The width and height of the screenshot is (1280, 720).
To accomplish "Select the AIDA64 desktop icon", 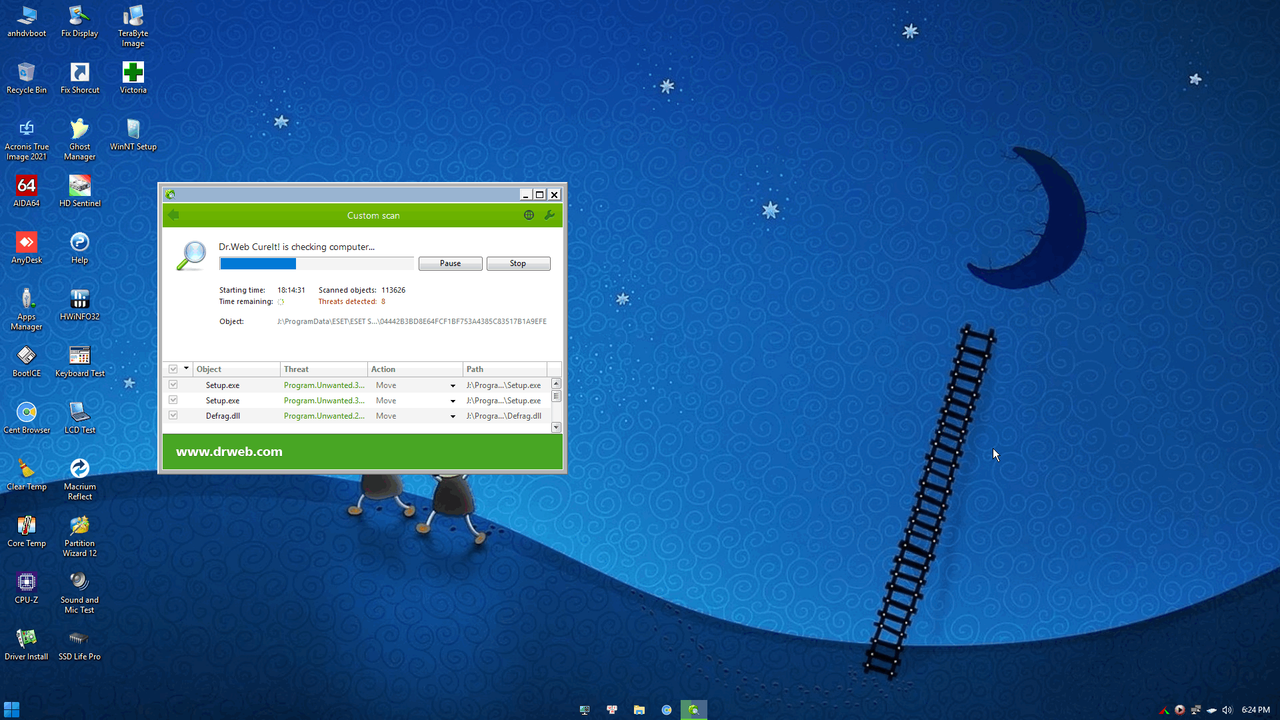I will 26,191.
